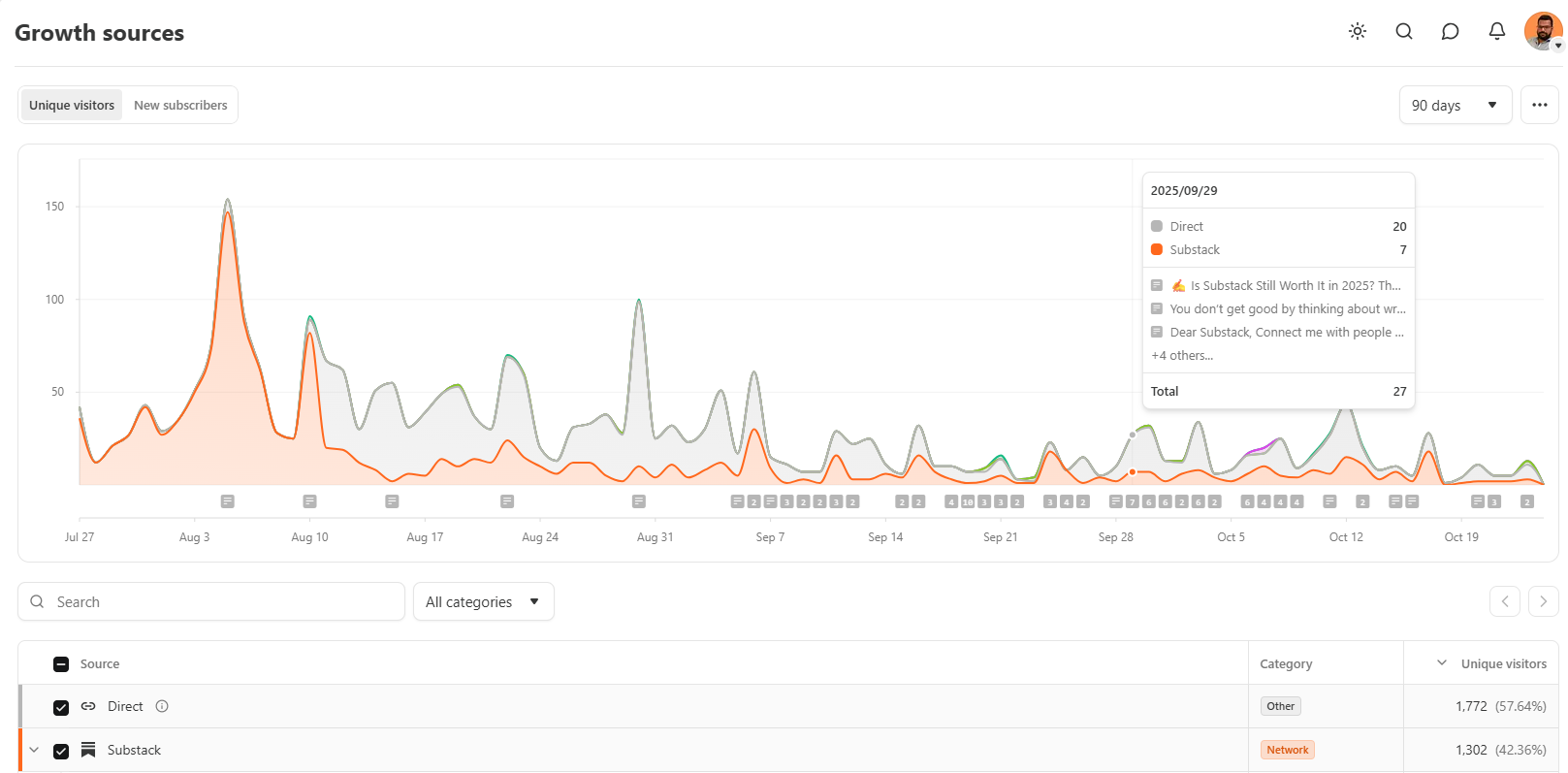Screen dimensions: 1568x773
Task: Go to previous page arrow
Action: pos(1505,601)
